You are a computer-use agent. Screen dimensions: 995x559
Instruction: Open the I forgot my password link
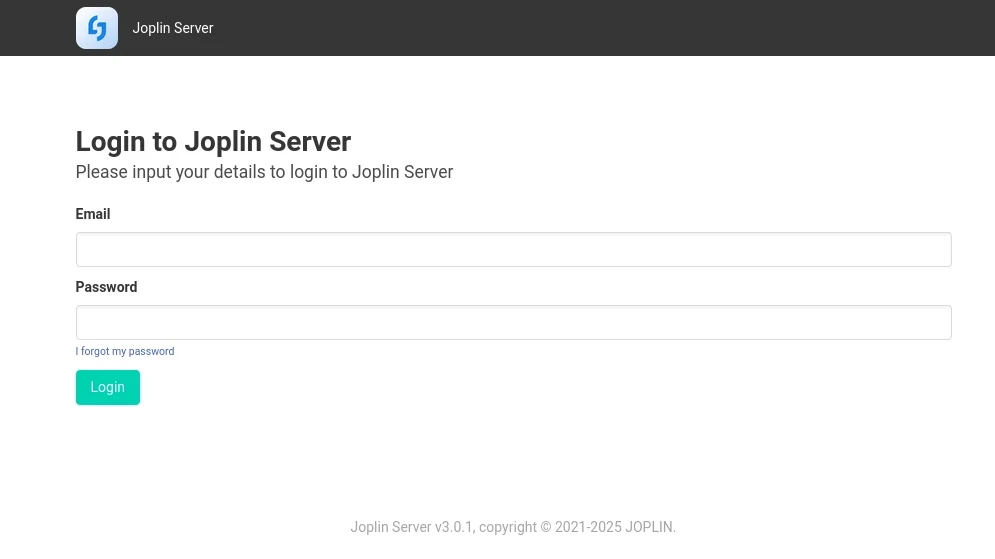pos(125,352)
